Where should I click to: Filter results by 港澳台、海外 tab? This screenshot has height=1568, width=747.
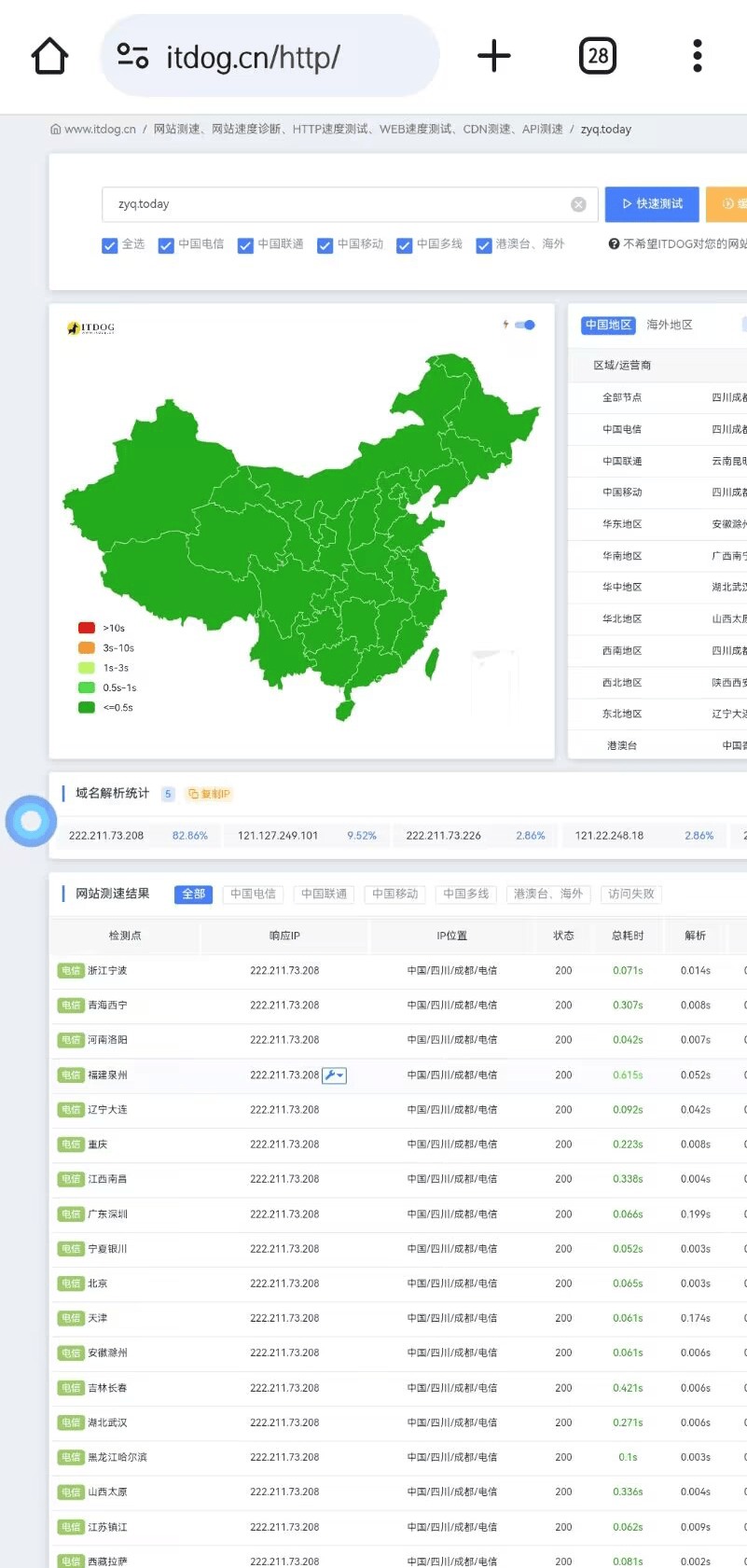[548, 894]
